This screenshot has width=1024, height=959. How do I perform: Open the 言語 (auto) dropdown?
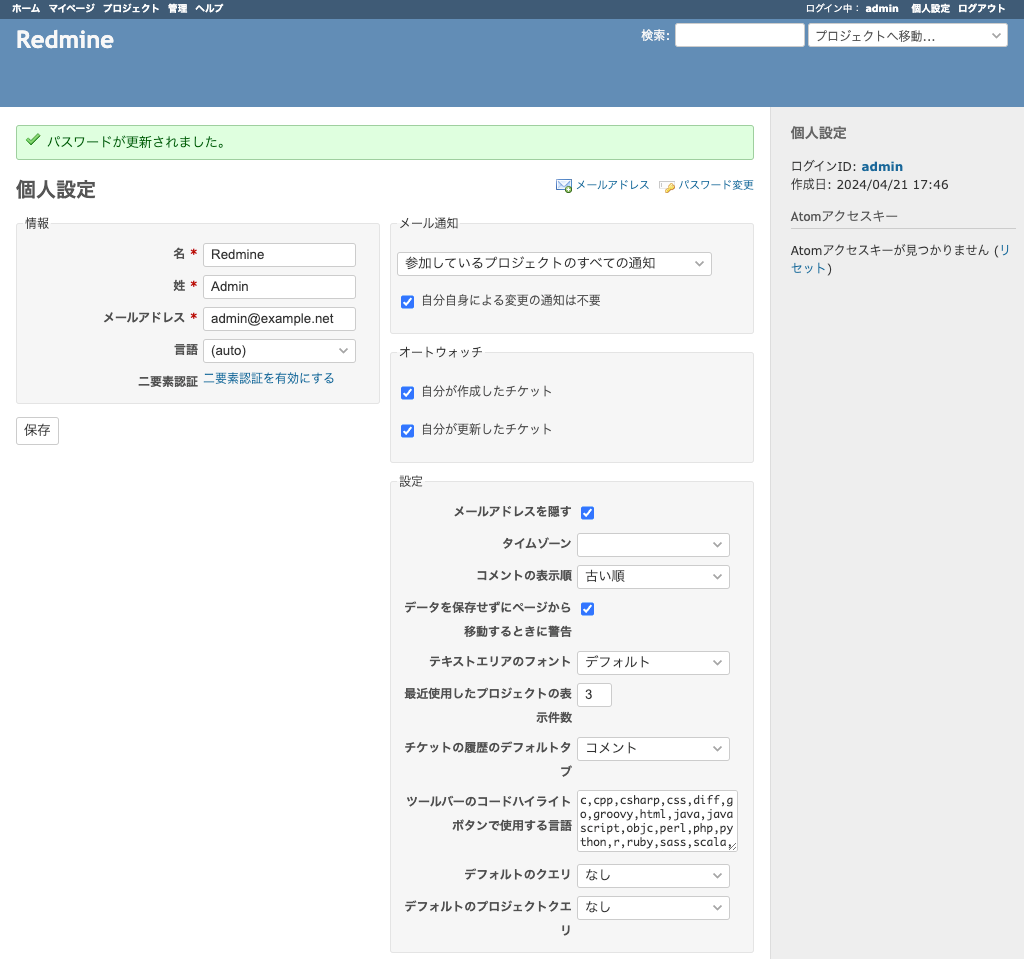(279, 351)
